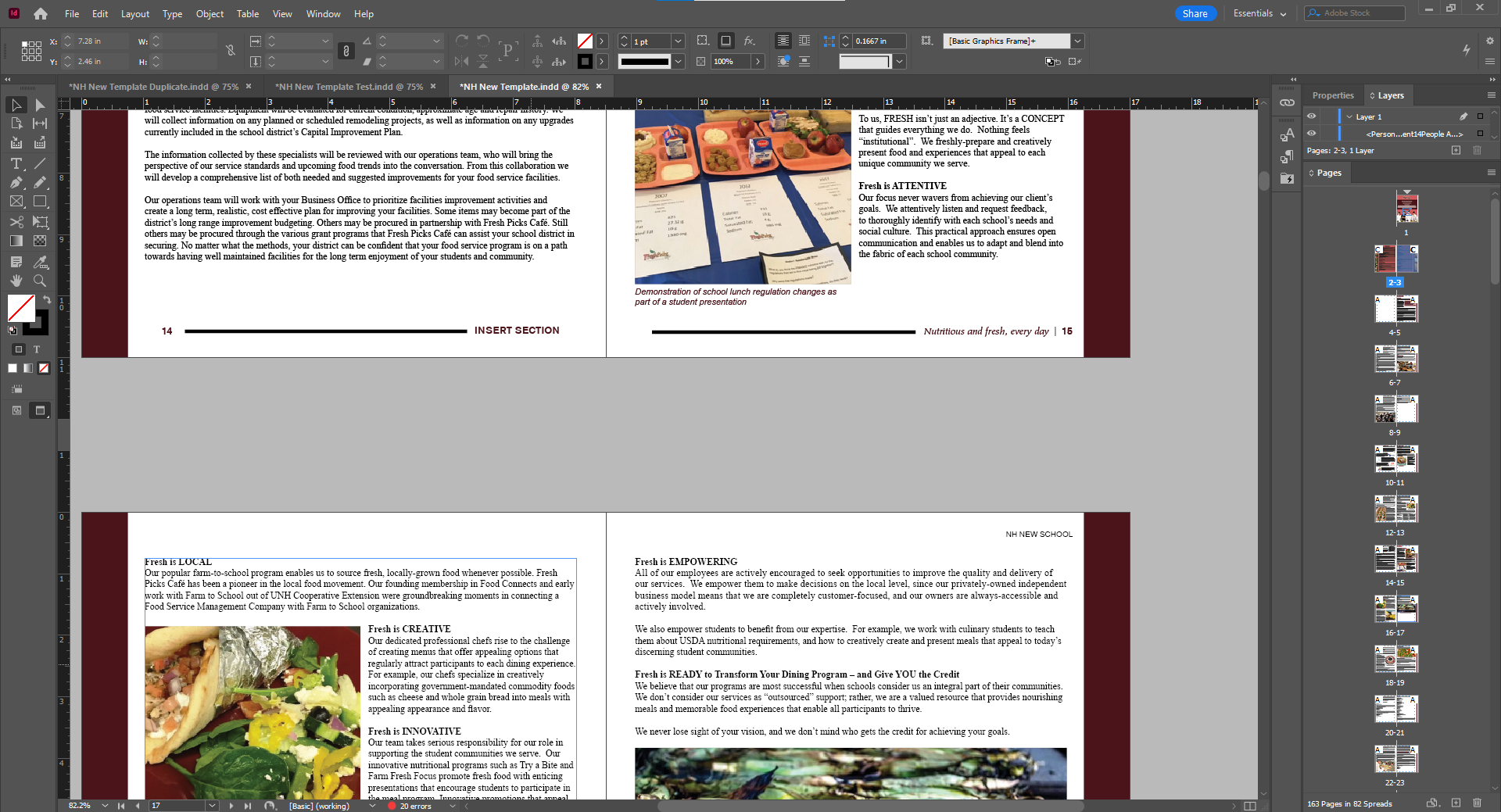Open the CC Libraries panel icon
Screen dimensions: 1501x812
[1287, 179]
